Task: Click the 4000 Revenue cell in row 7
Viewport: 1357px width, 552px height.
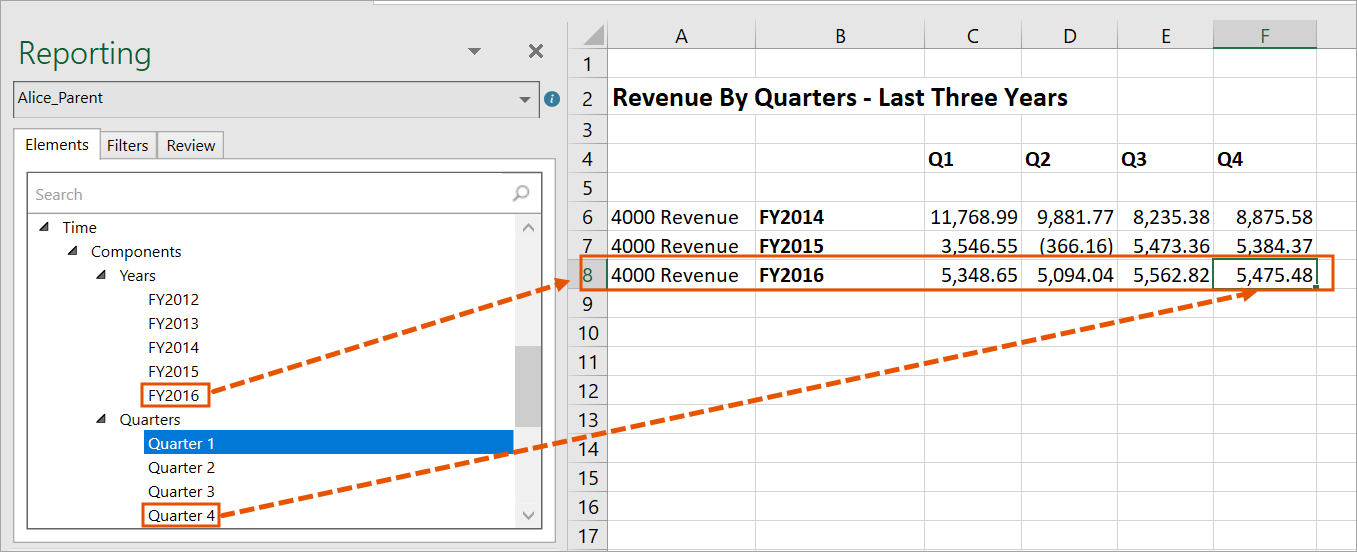Action: coord(681,246)
